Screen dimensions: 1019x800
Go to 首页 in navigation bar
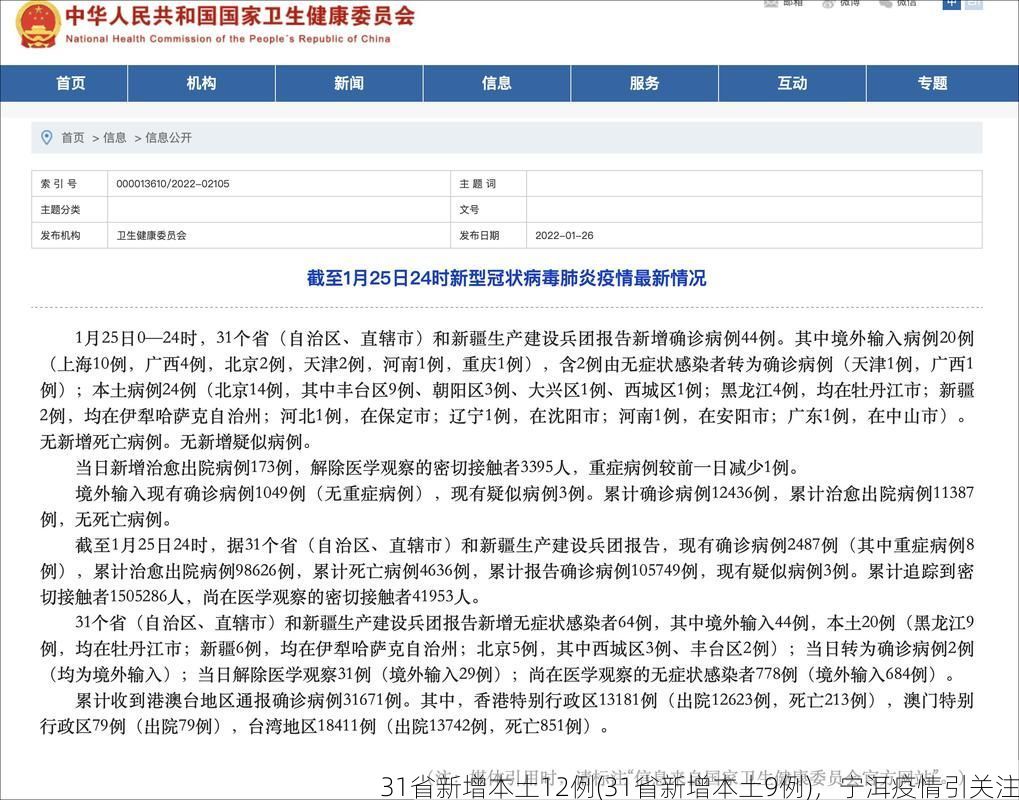[71, 83]
